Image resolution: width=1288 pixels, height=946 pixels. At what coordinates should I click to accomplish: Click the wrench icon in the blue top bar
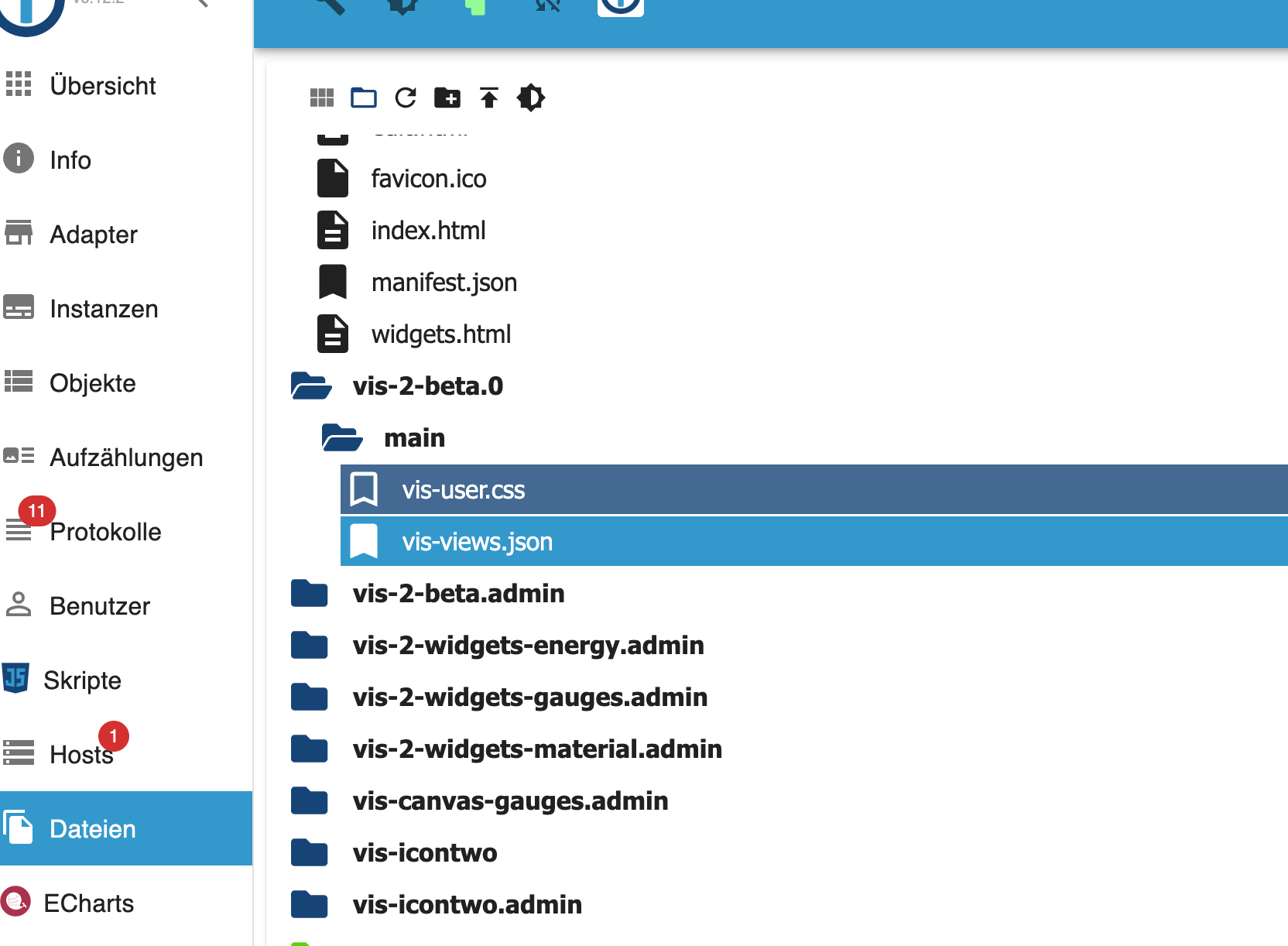tap(330, 6)
